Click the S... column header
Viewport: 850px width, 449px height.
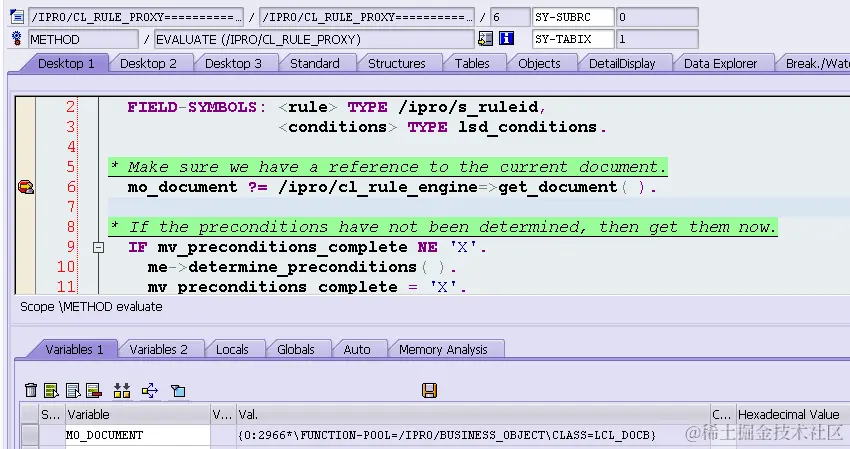pos(51,414)
